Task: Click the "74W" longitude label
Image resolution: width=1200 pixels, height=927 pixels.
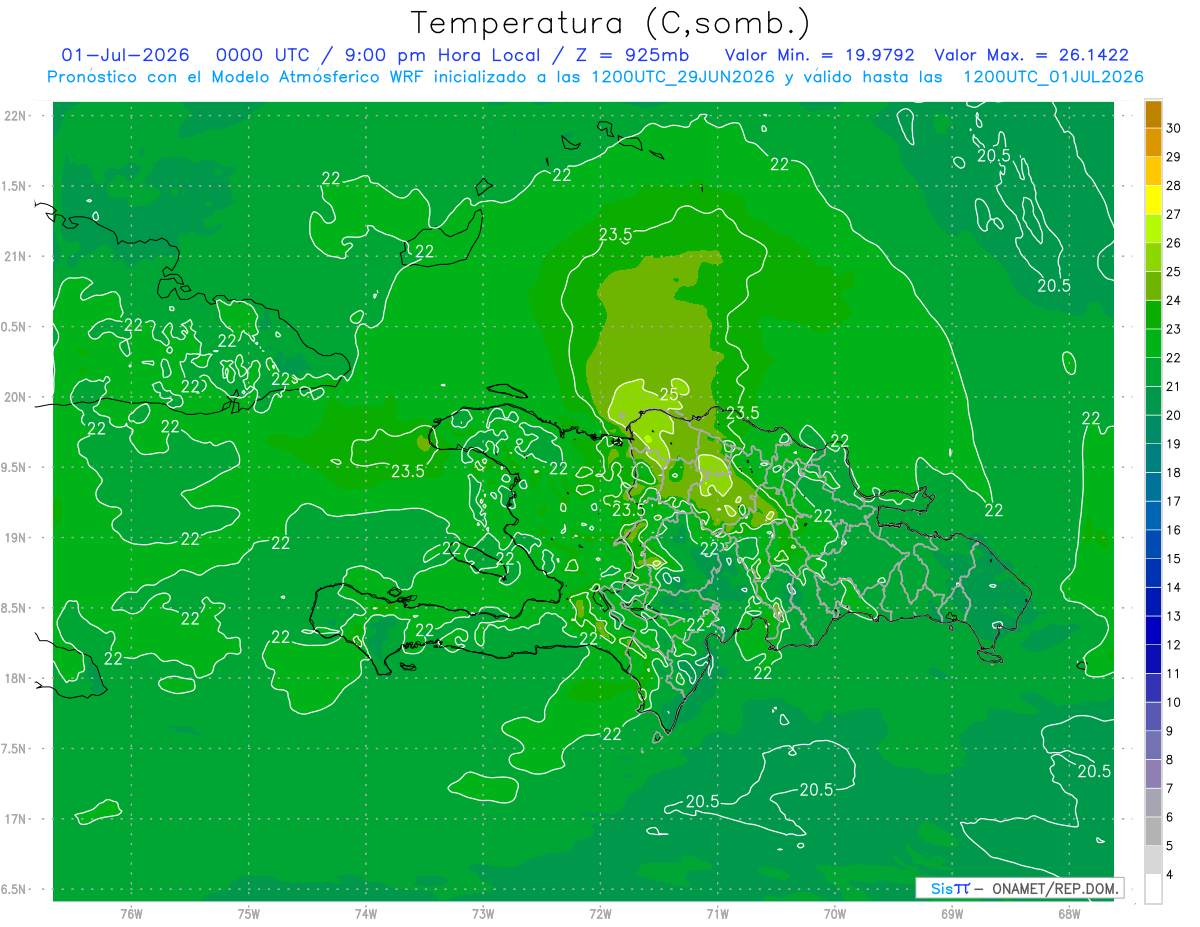Action: point(366,915)
